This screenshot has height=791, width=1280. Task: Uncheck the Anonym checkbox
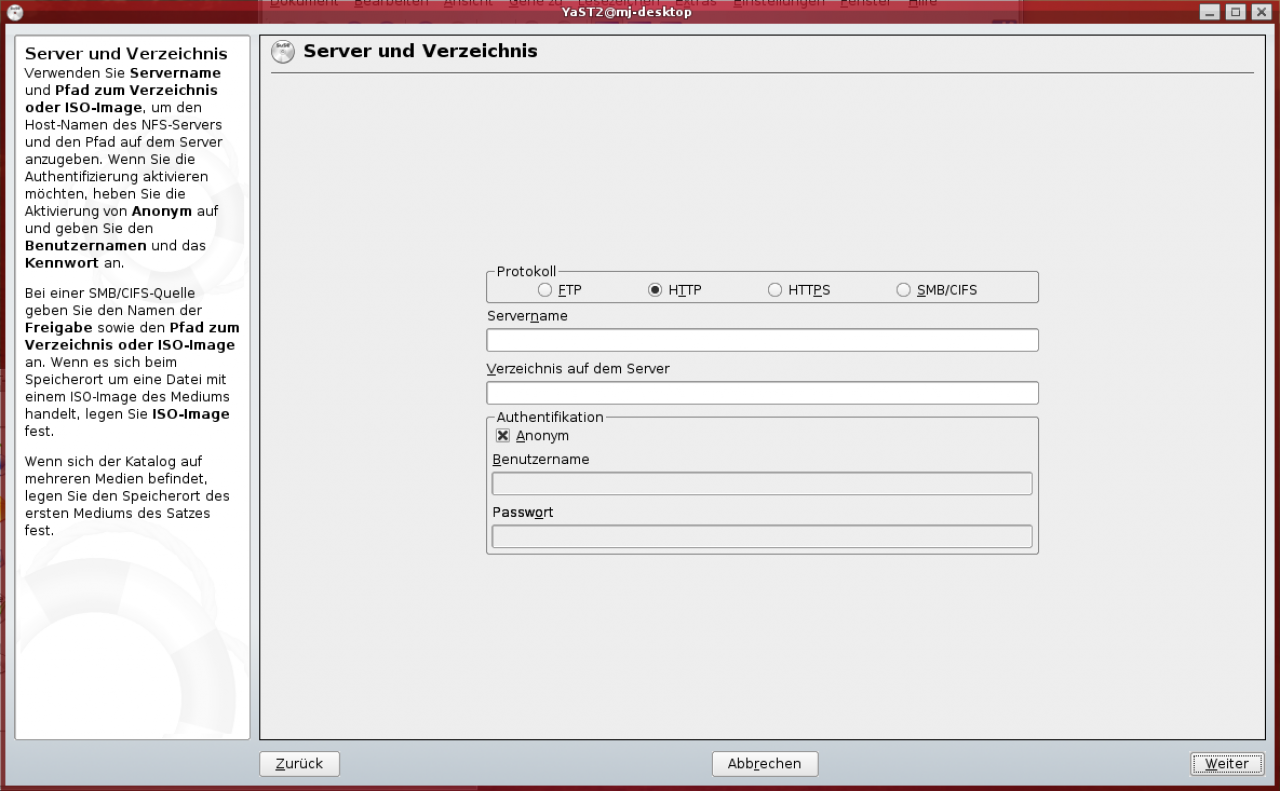(503, 436)
